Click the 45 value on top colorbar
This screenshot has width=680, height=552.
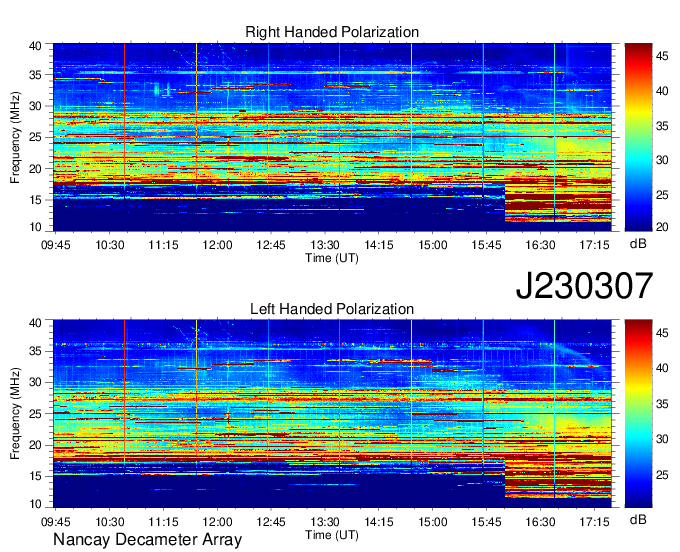pyautogui.click(x=662, y=56)
